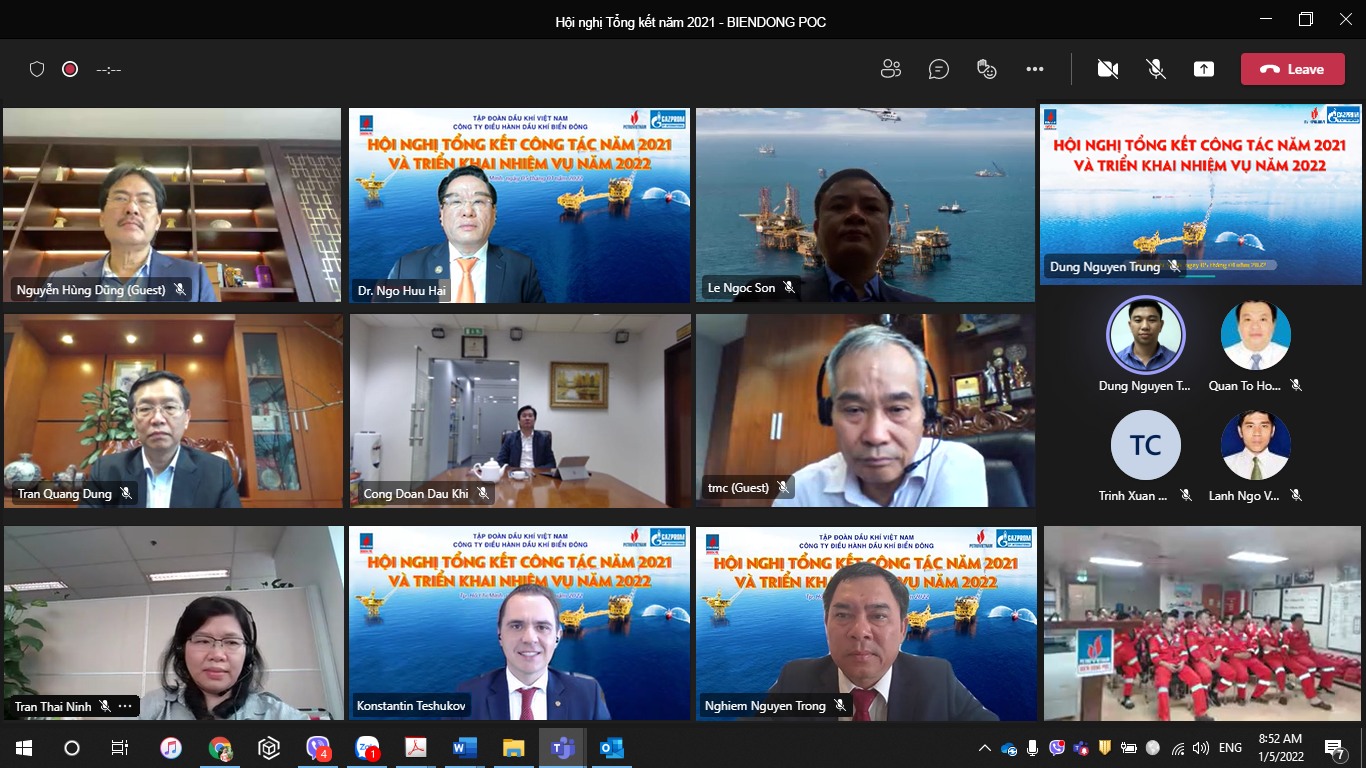This screenshot has height=768, width=1366.
Task: Click the shield security icon
Action: tap(37, 69)
